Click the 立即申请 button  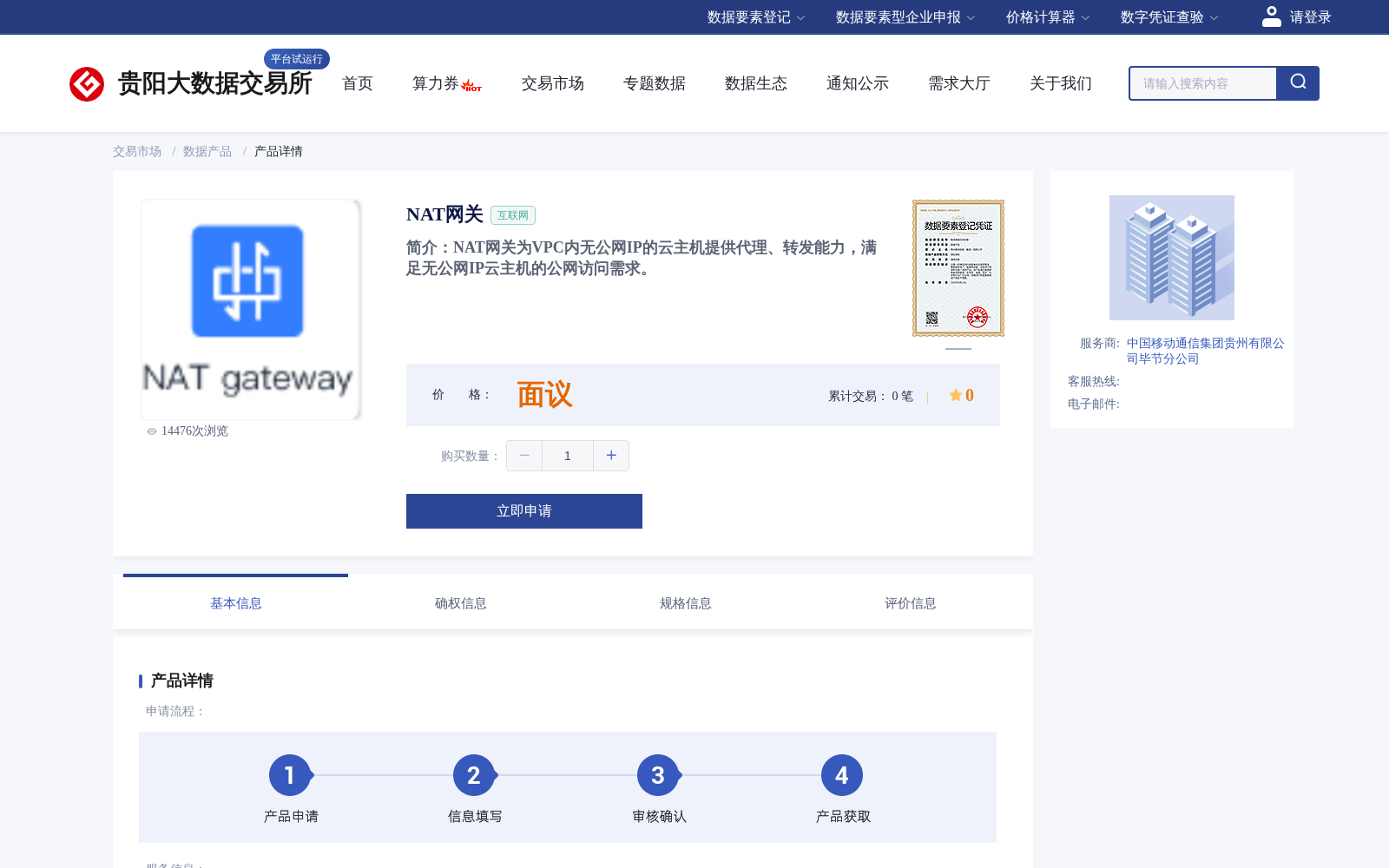pos(524,511)
